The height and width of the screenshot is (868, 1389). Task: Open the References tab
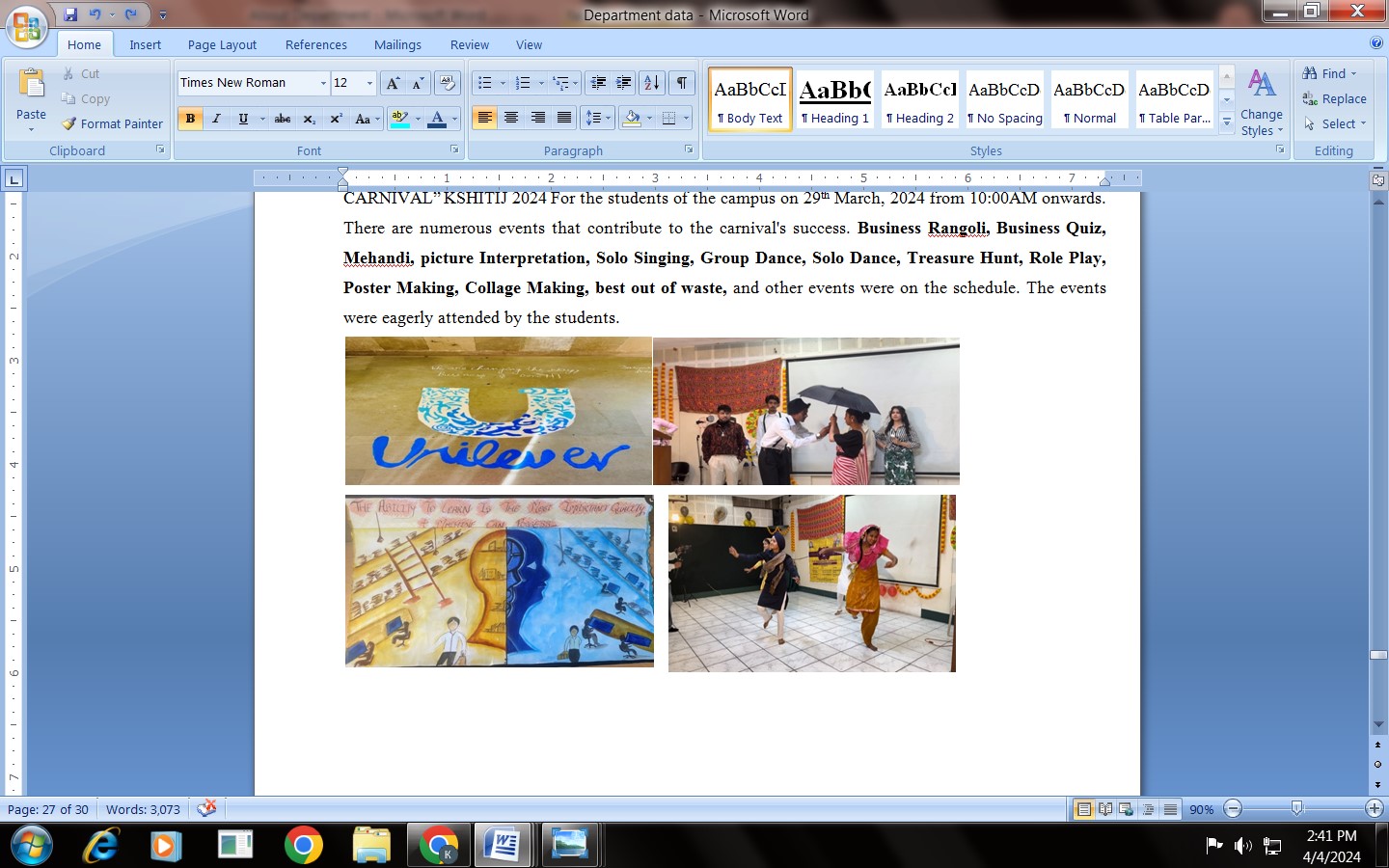click(x=315, y=44)
